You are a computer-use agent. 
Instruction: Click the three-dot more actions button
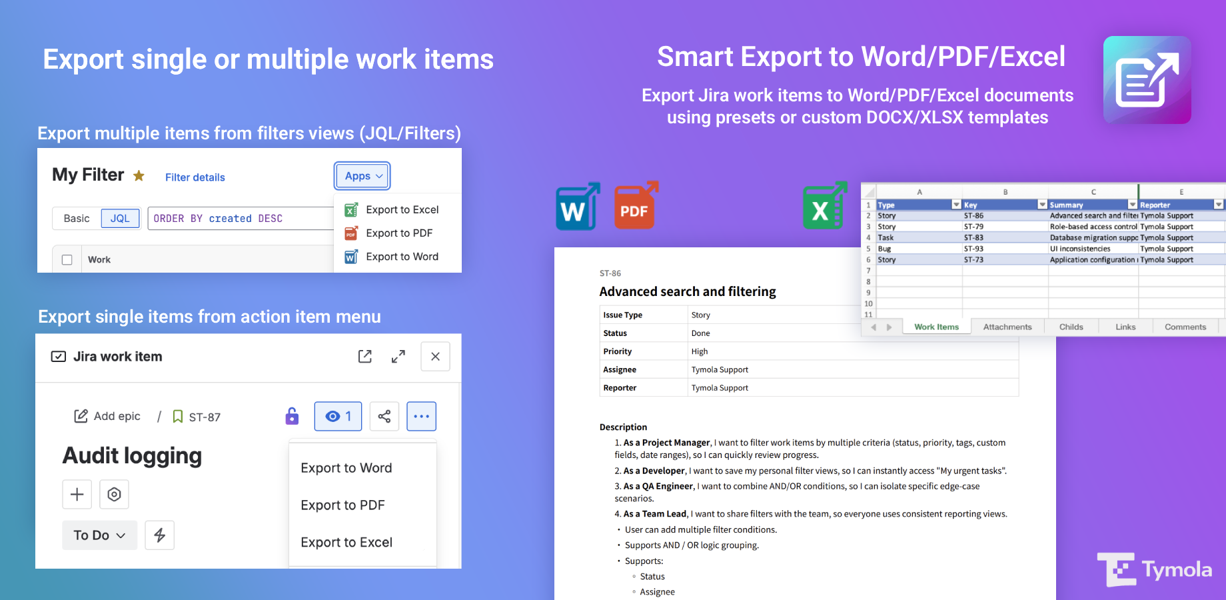coord(421,416)
